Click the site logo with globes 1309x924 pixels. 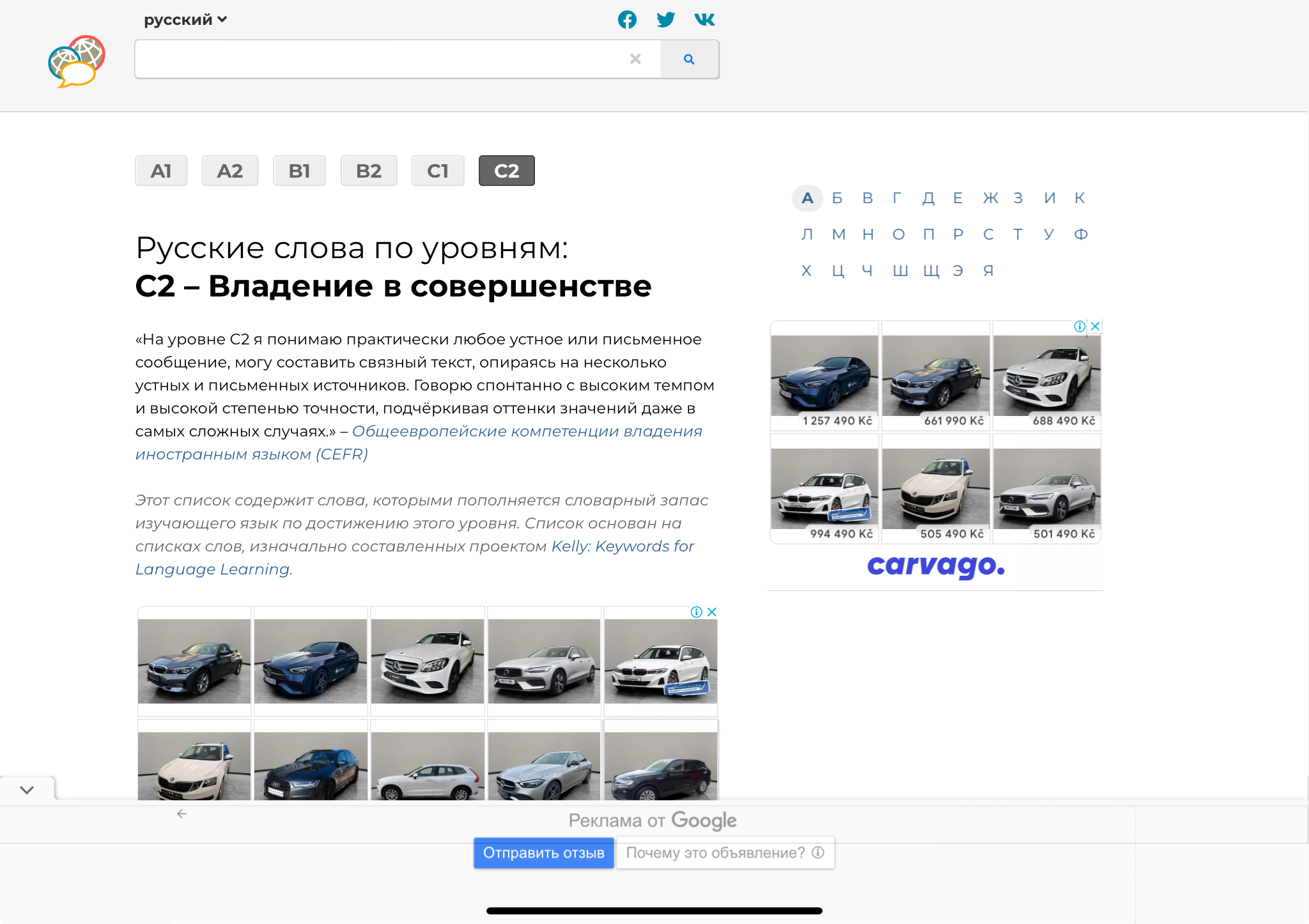[x=77, y=61]
